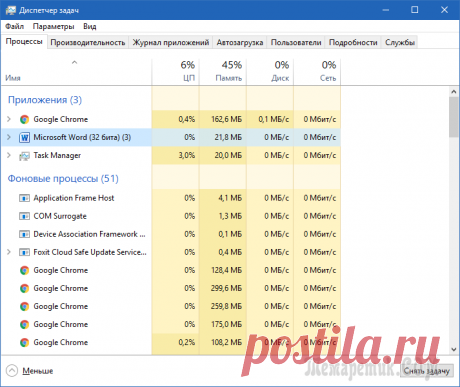Click the Снять задачу button
Image resolution: width=460 pixels, height=387 pixels.
click(427, 371)
